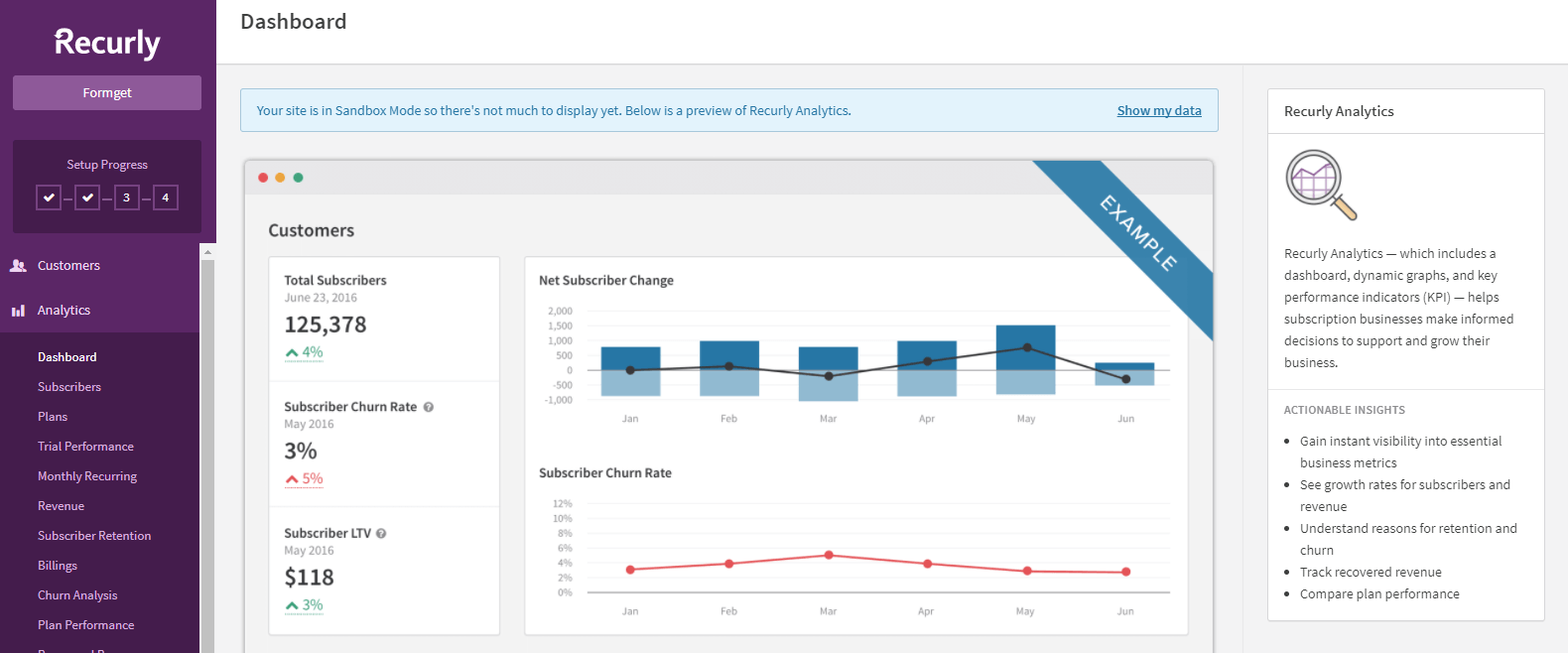Click the churn rate value 3%
The image size is (1568, 653).
pos(301,452)
